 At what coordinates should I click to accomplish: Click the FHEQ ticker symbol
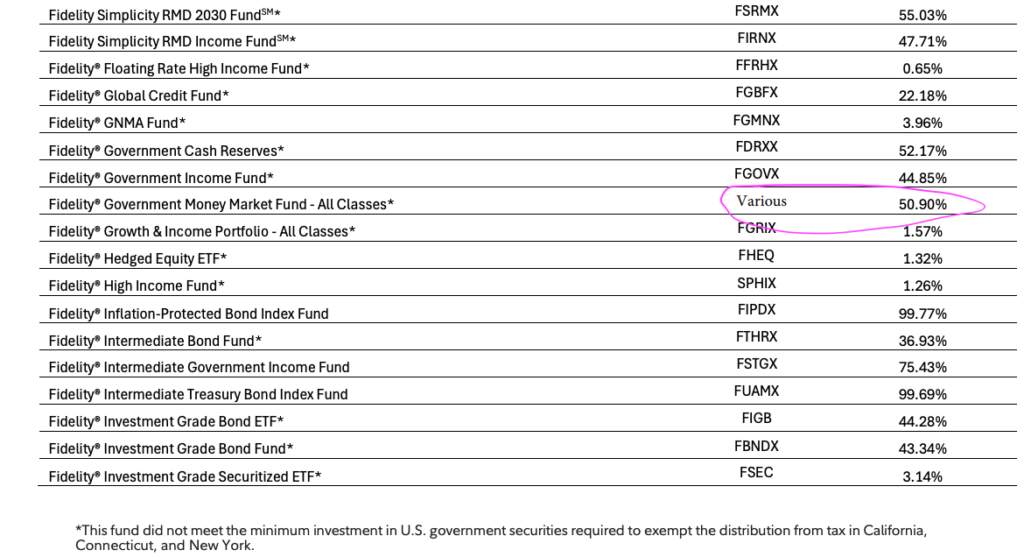tap(756, 255)
